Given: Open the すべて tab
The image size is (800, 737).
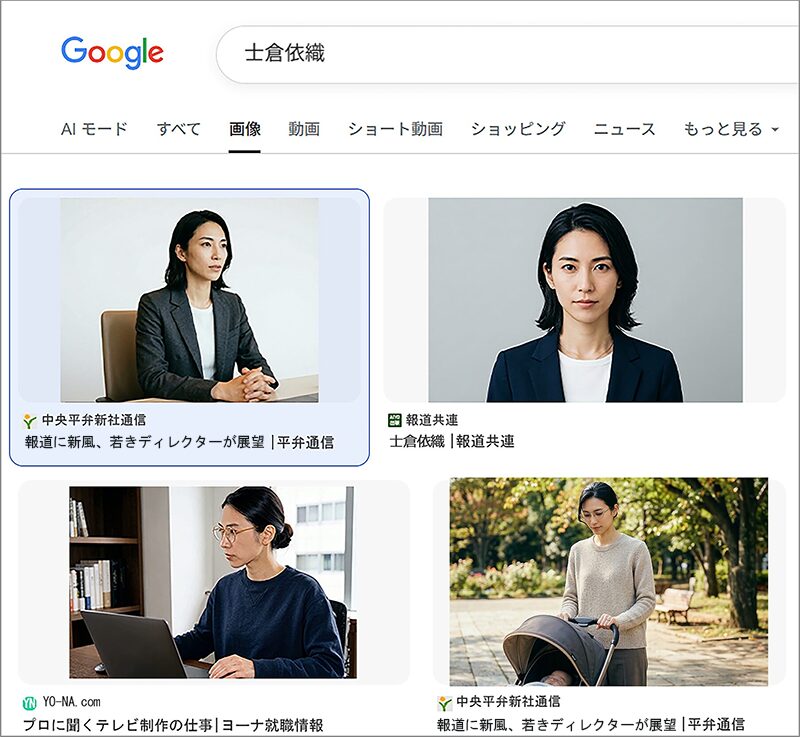Looking at the screenshot, I should [178, 129].
